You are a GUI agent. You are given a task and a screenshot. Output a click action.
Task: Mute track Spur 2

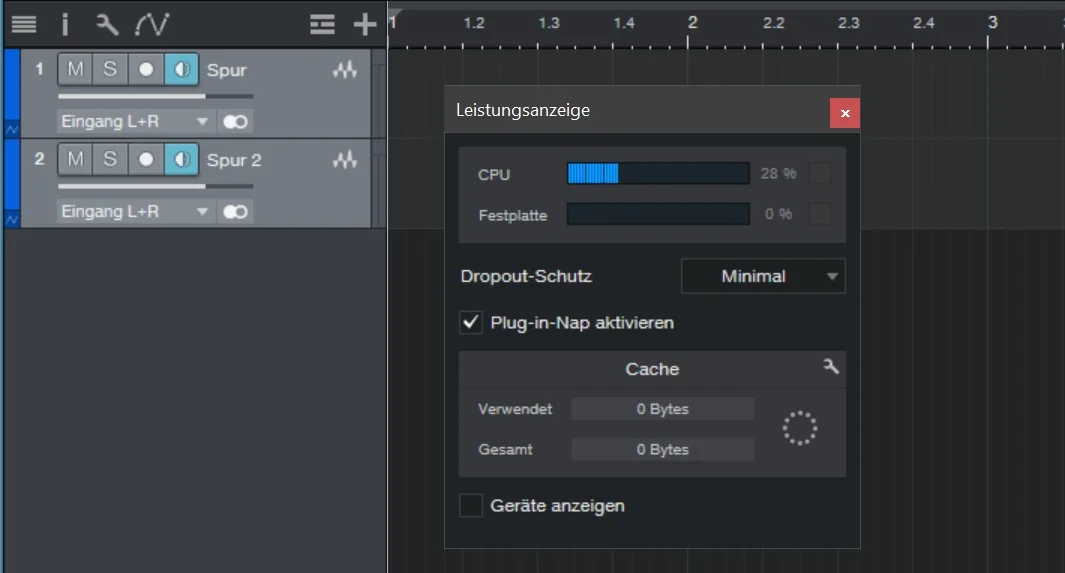(75, 160)
